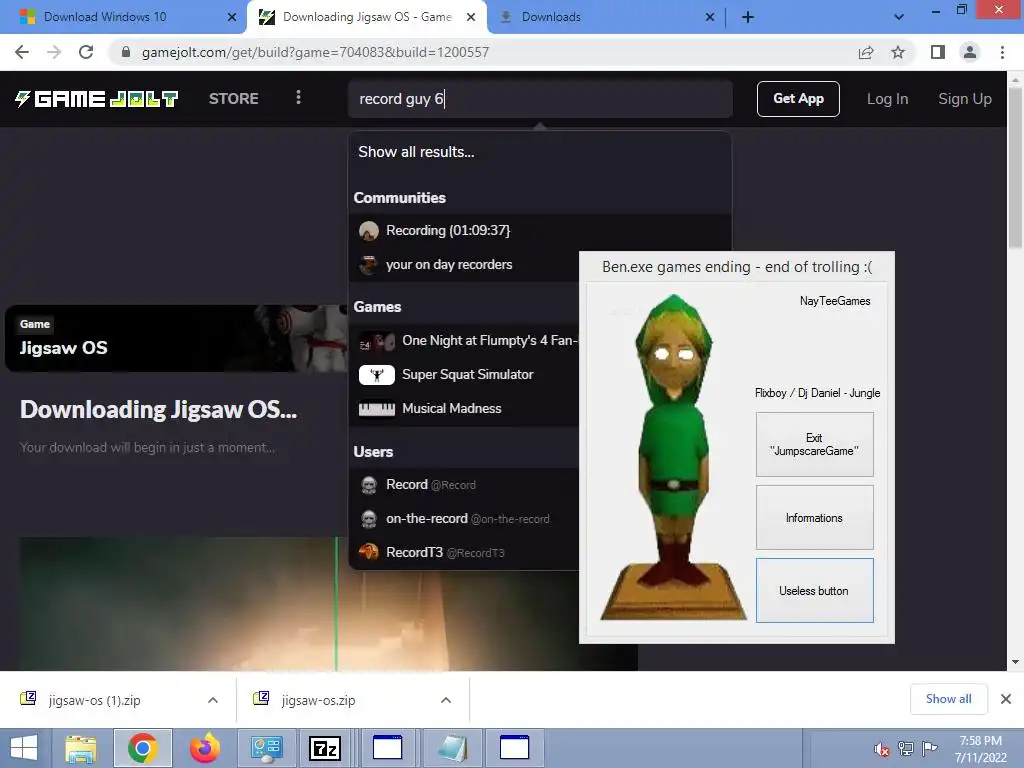The height and width of the screenshot is (768, 1024).
Task: Click Exit "JumpscareGame" button
Action: (x=814, y=444)
